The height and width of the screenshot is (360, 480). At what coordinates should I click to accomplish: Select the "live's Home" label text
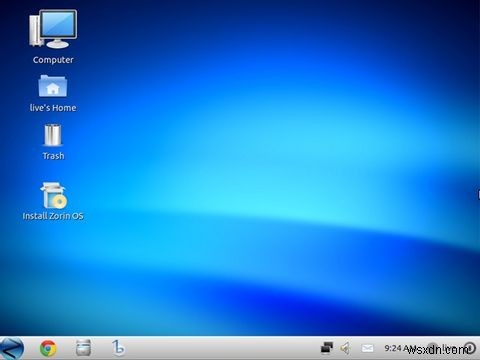(53, 108)
